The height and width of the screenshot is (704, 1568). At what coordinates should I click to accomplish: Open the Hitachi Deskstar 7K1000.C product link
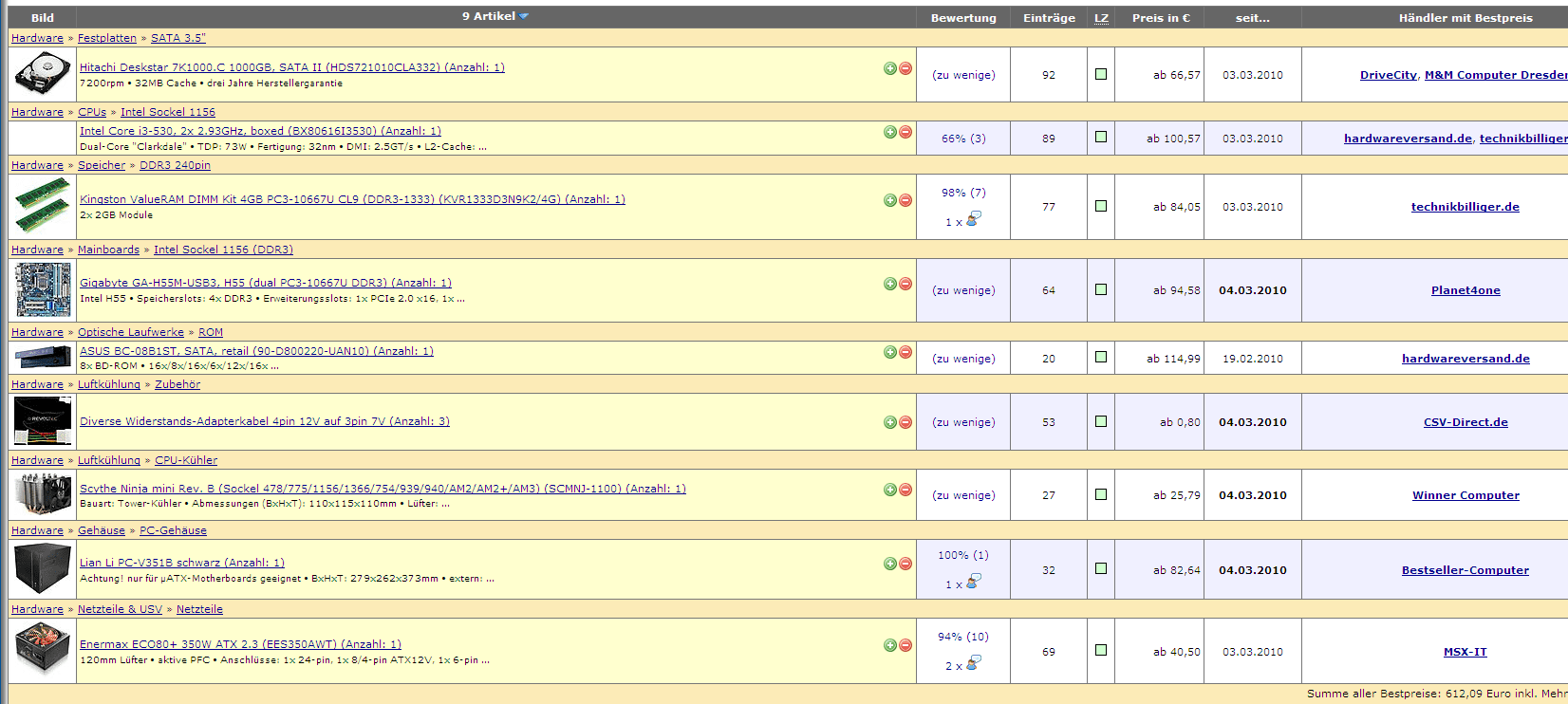tap(292, 67)
